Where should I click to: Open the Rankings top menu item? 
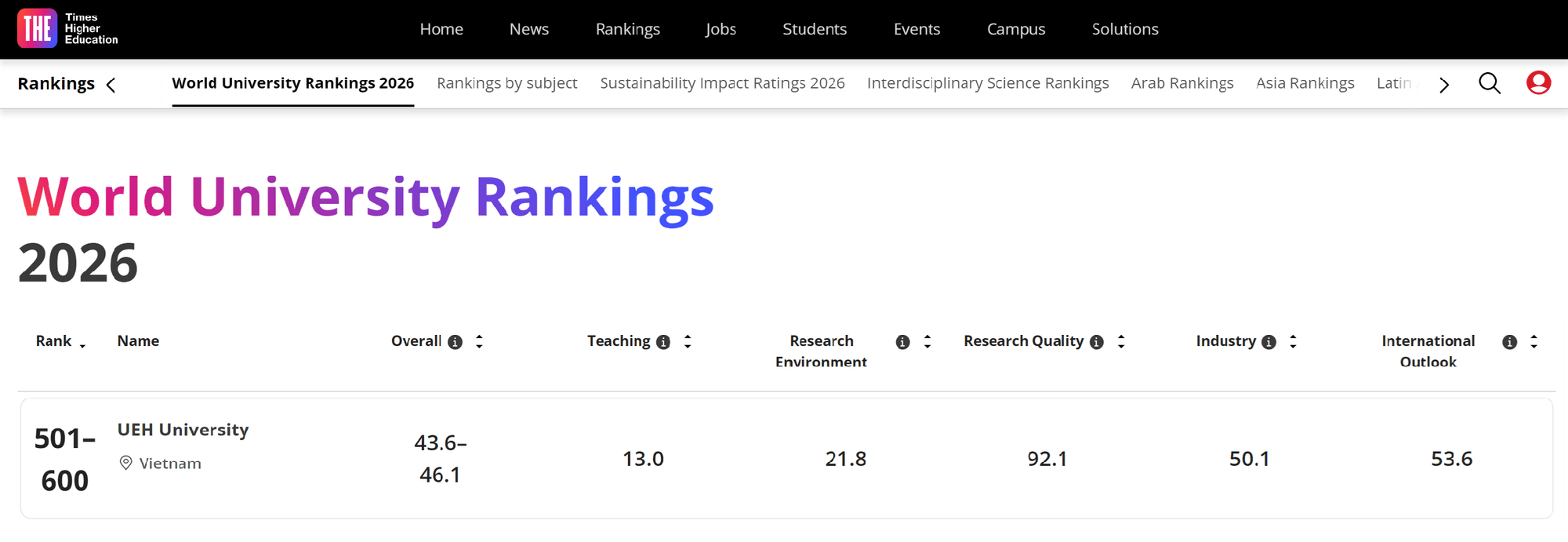point(628,29)
